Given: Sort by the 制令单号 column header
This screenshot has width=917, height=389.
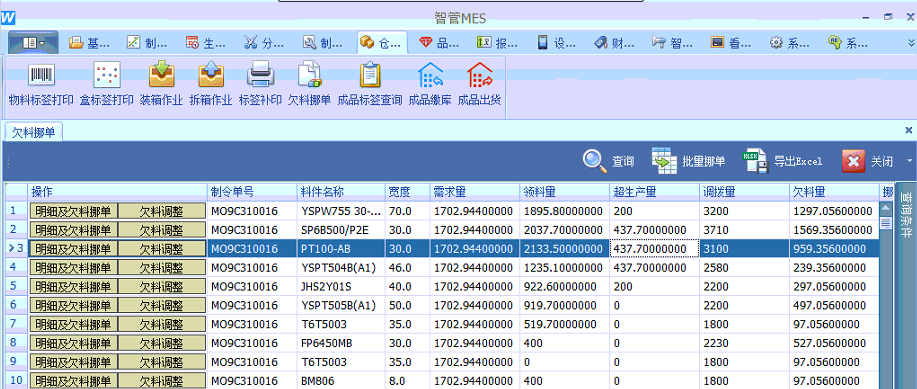Looking at the screenshot, I should [252, 192].
